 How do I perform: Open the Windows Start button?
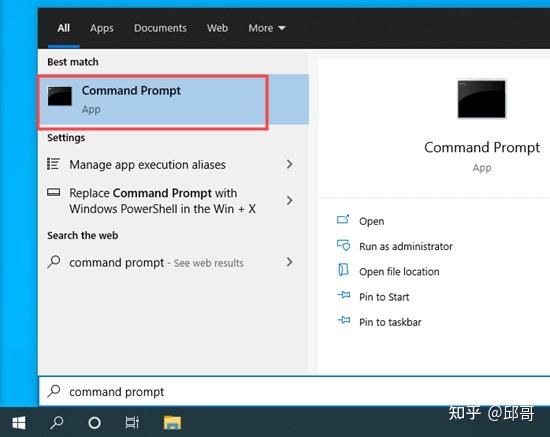coord(19,423)
